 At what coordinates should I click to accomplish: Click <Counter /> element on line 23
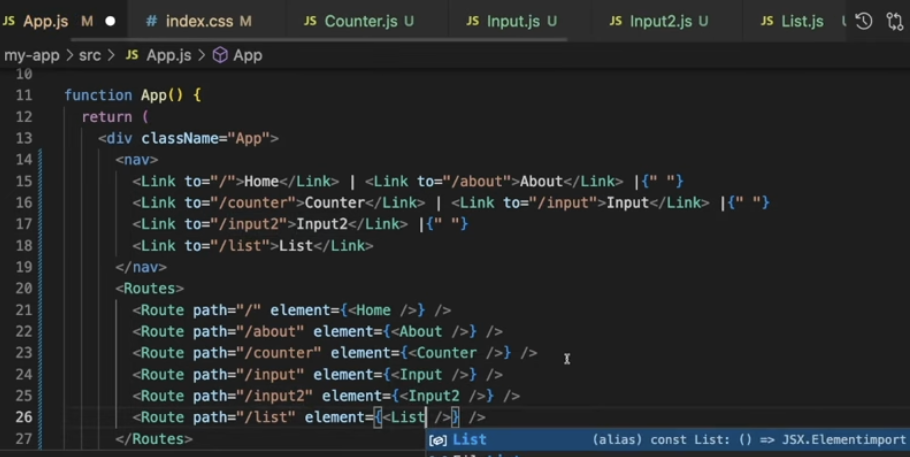[x=456, y=353]
